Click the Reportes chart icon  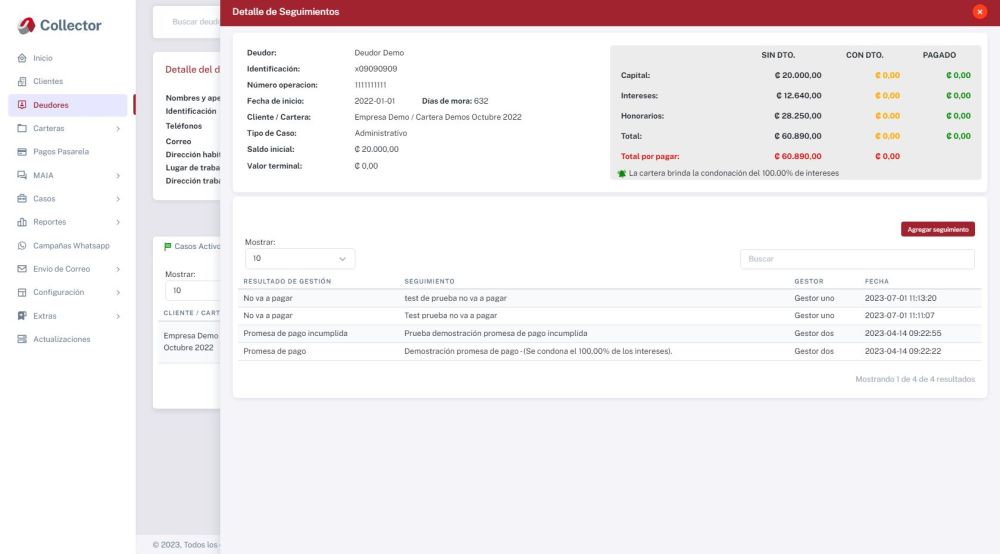[x=22, y=222]
